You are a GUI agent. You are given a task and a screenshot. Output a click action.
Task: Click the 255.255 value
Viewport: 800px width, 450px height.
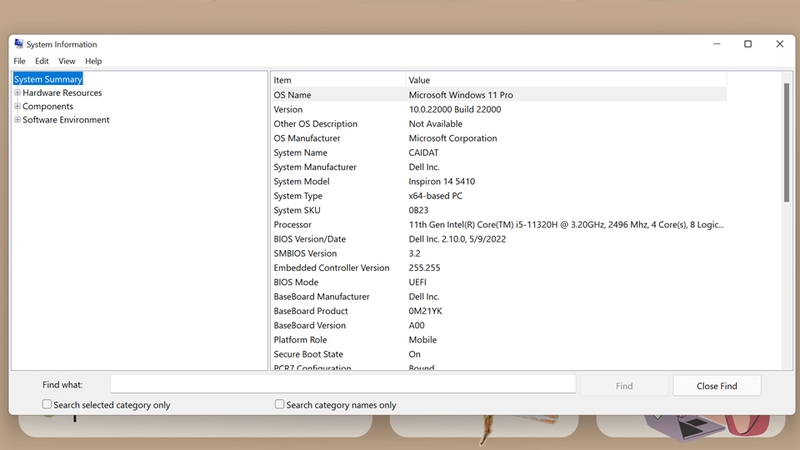[x=424, y=268]
